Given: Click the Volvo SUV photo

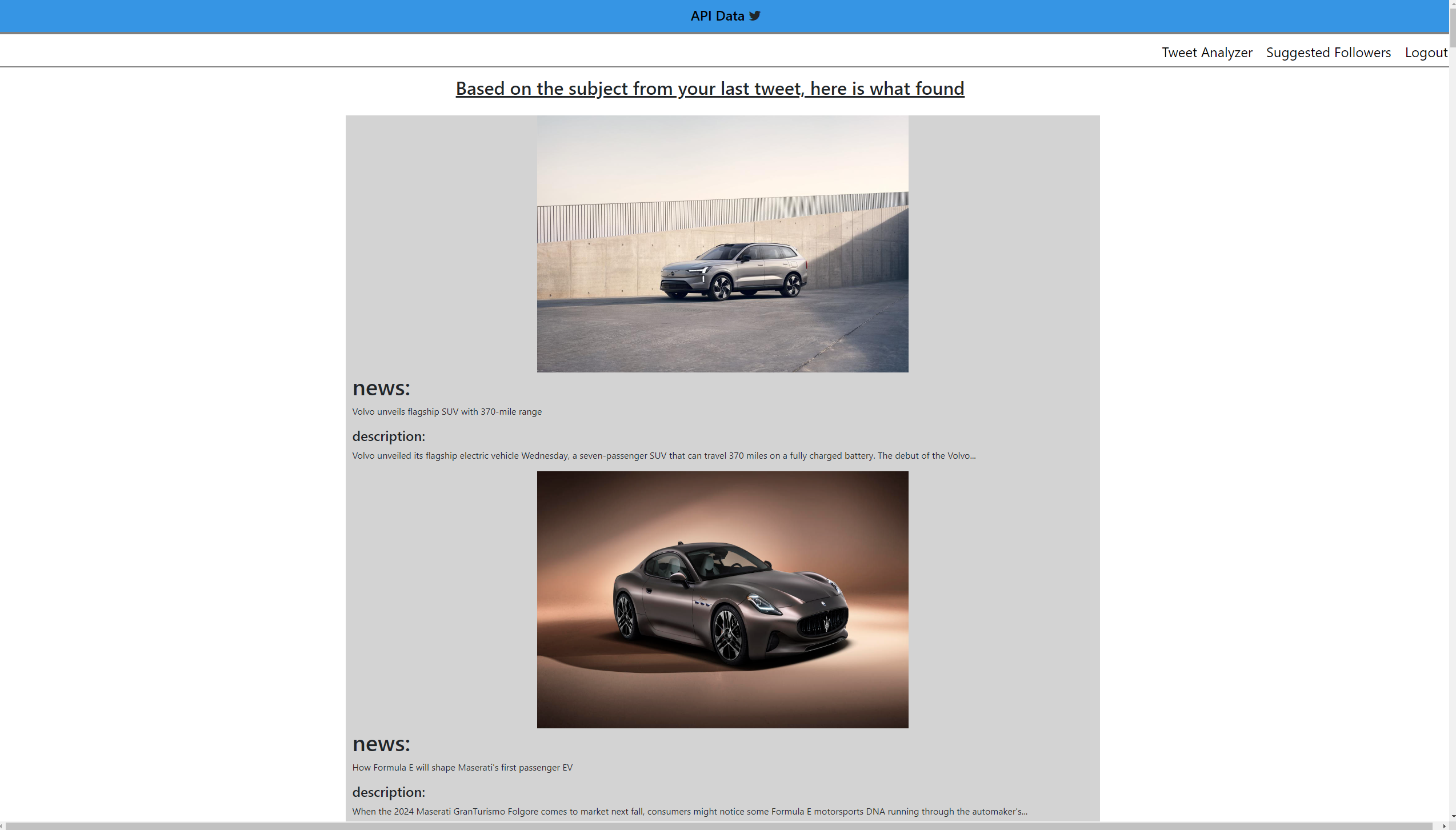Looking at the screenshot, I should click(722, 244).
